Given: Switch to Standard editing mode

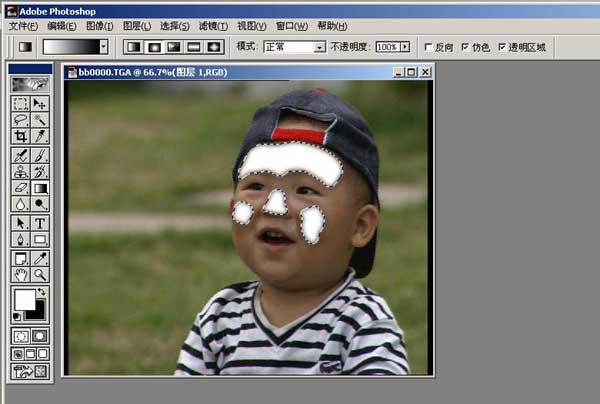Looking at the screenshot, I should coord(21,336).
